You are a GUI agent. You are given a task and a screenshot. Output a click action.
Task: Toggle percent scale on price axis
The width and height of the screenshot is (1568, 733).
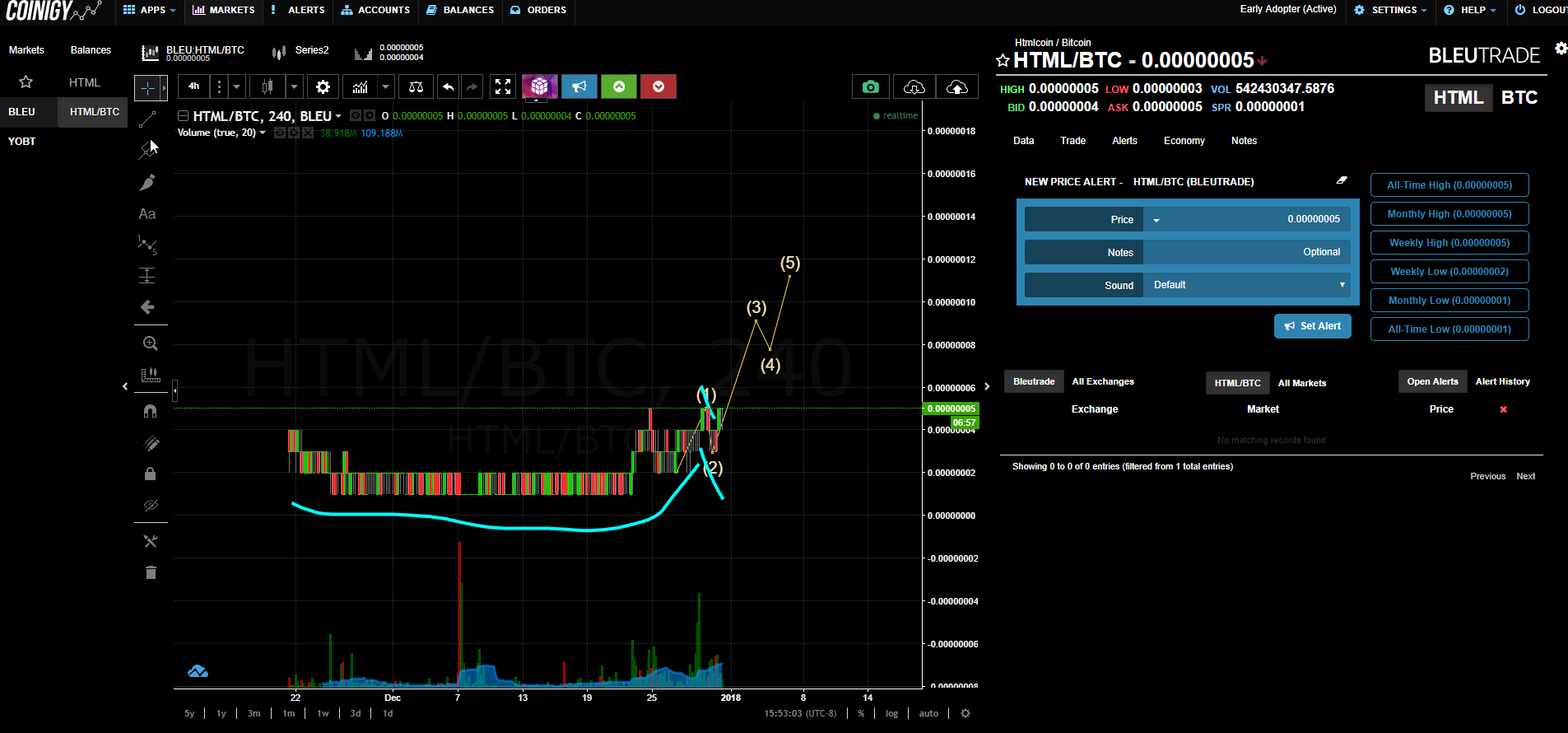pyautogui.click(x=861, y=713)
